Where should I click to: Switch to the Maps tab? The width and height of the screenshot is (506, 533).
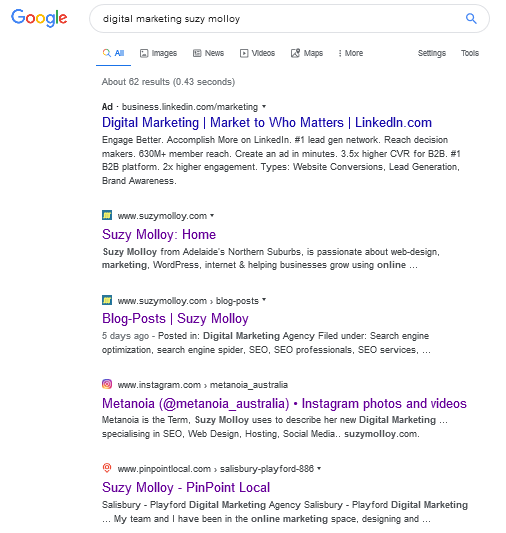[x=307, y=53]
